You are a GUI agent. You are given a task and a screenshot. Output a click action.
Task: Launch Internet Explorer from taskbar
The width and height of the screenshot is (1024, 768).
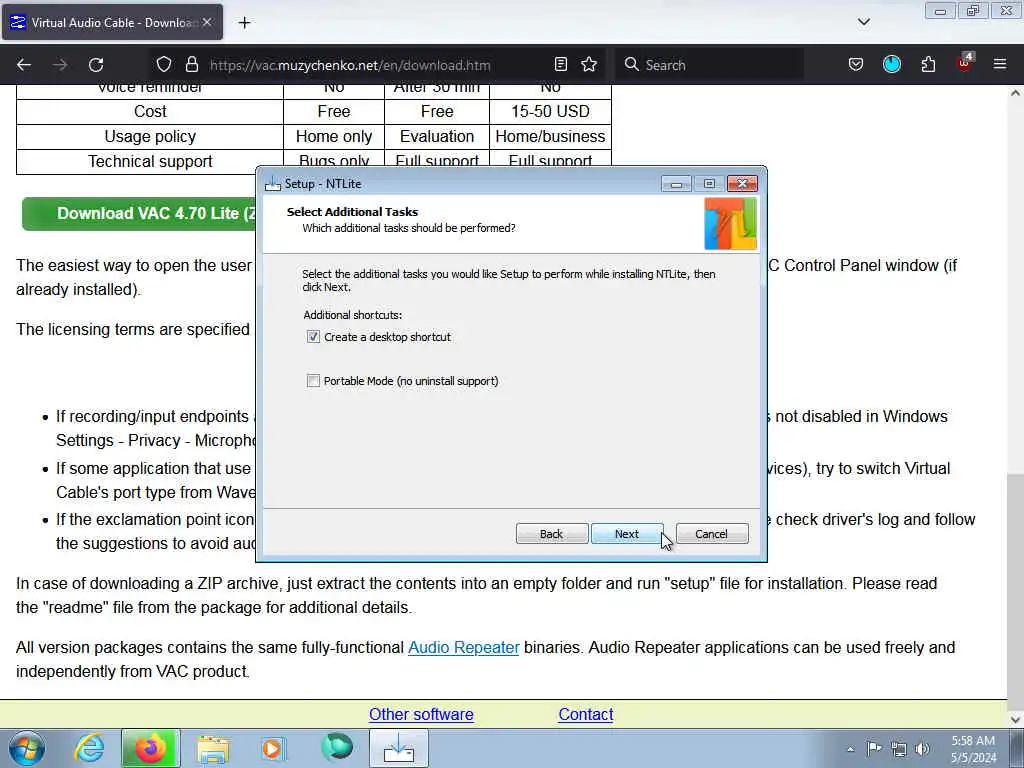[89, 748]
